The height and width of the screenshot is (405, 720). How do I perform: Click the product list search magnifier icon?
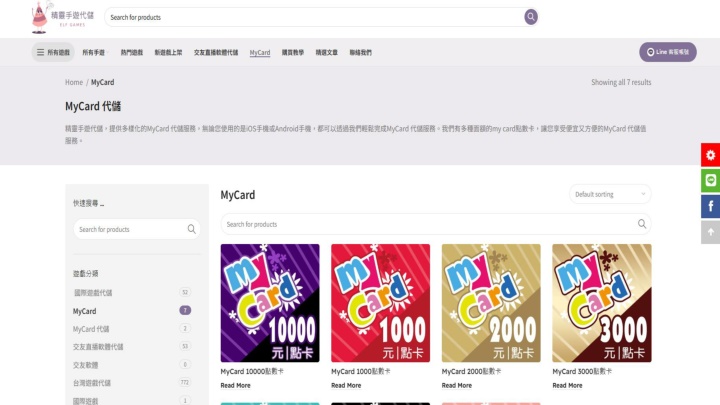(641, 224)
